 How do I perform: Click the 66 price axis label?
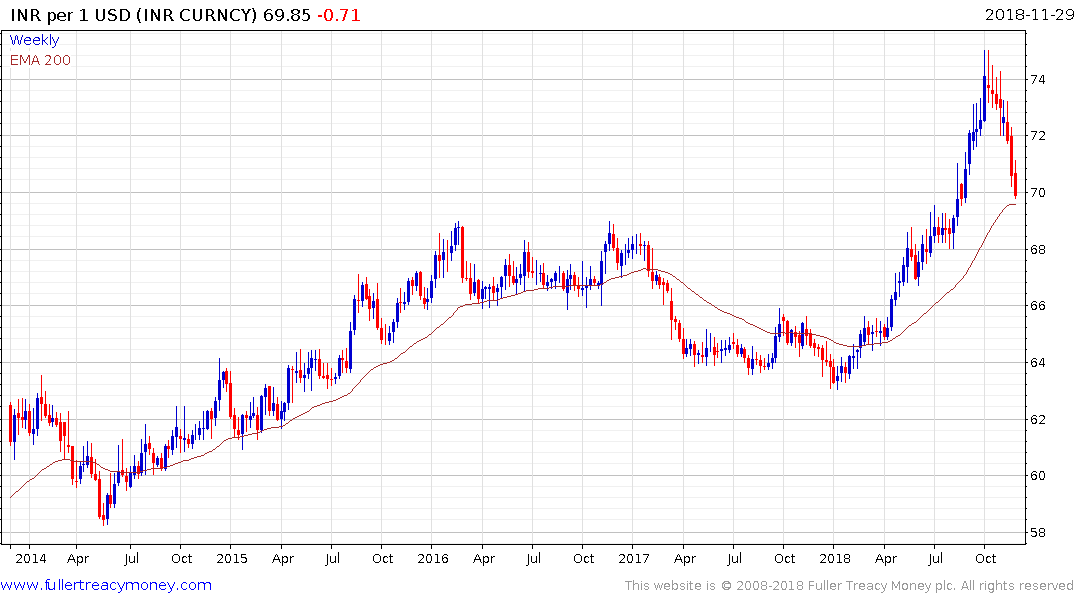[x=1038, y=306]
